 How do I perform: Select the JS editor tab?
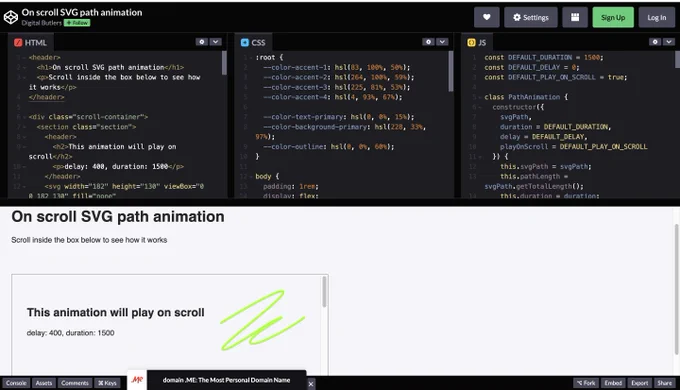[477, 43]
